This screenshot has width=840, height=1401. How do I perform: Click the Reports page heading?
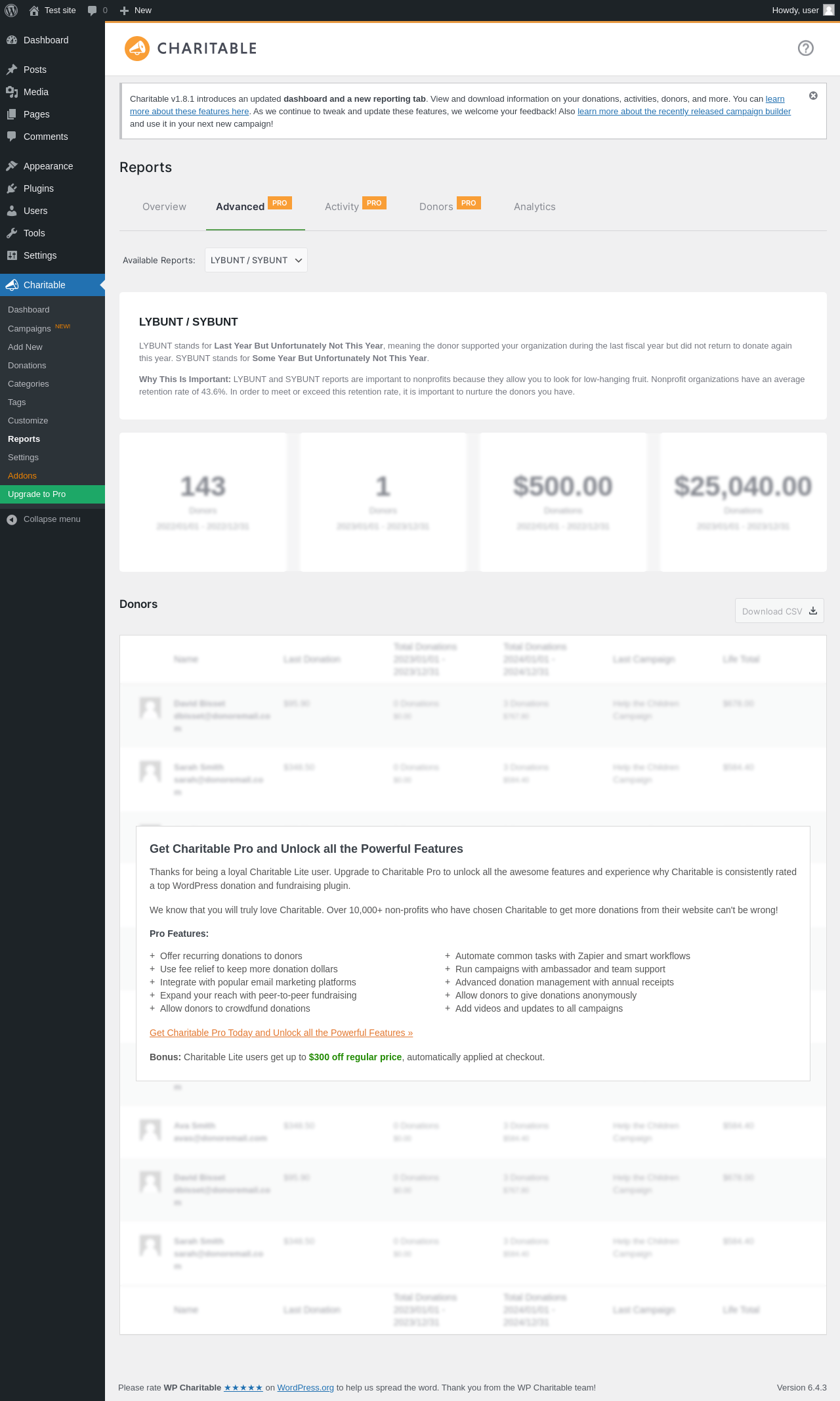[x=146, y=167]
